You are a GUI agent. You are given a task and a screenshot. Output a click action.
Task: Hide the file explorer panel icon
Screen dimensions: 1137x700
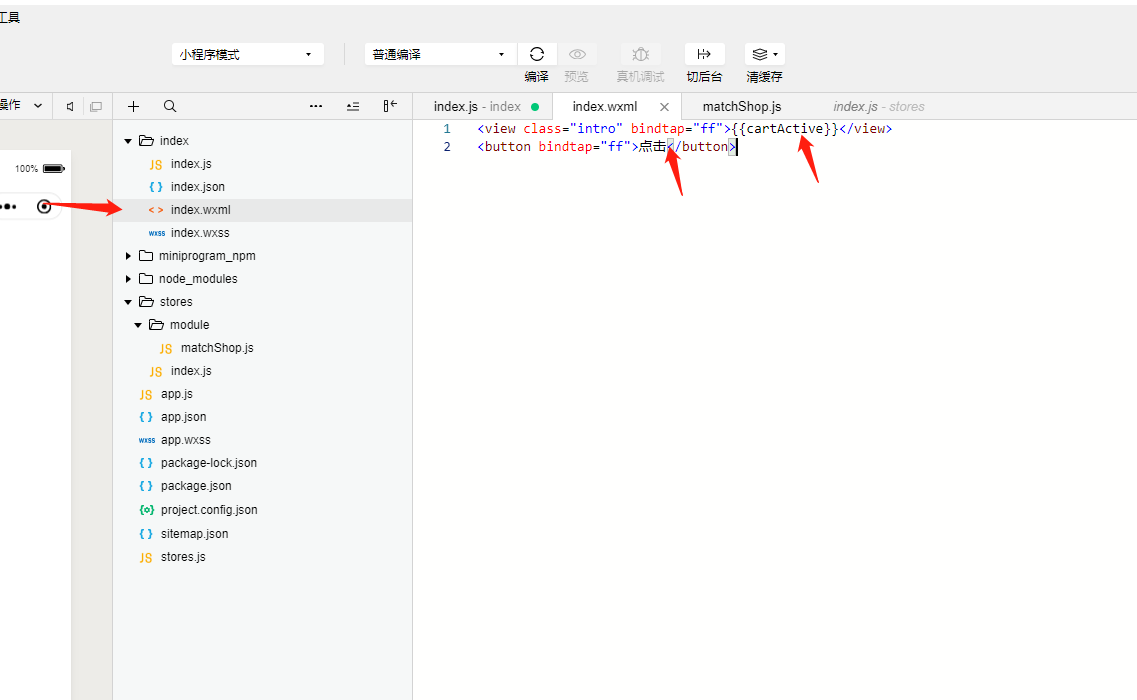(x=389, y=106)
